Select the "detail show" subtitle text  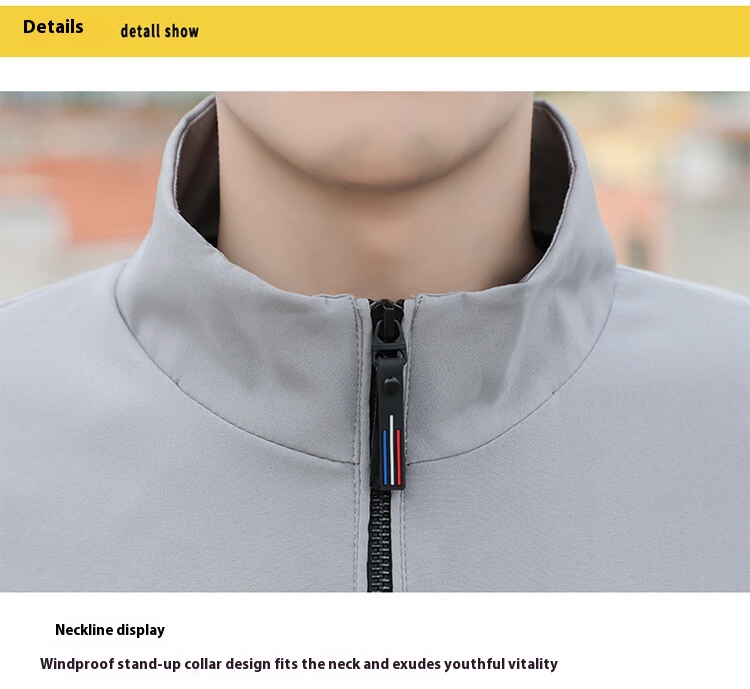tap(159, 31)
